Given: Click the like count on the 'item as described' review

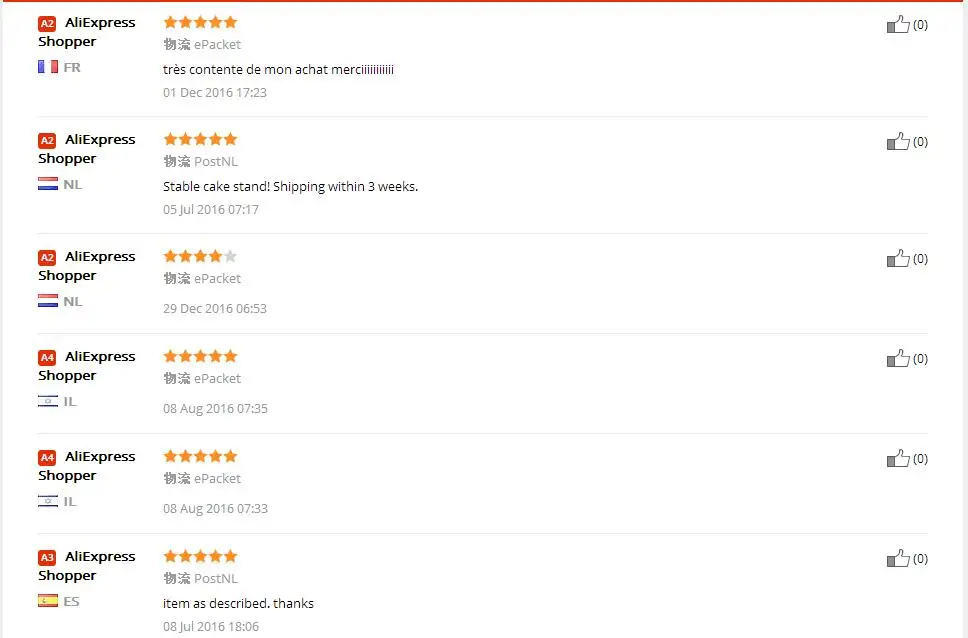Looking at the screenshot, I should click(920, 558).
